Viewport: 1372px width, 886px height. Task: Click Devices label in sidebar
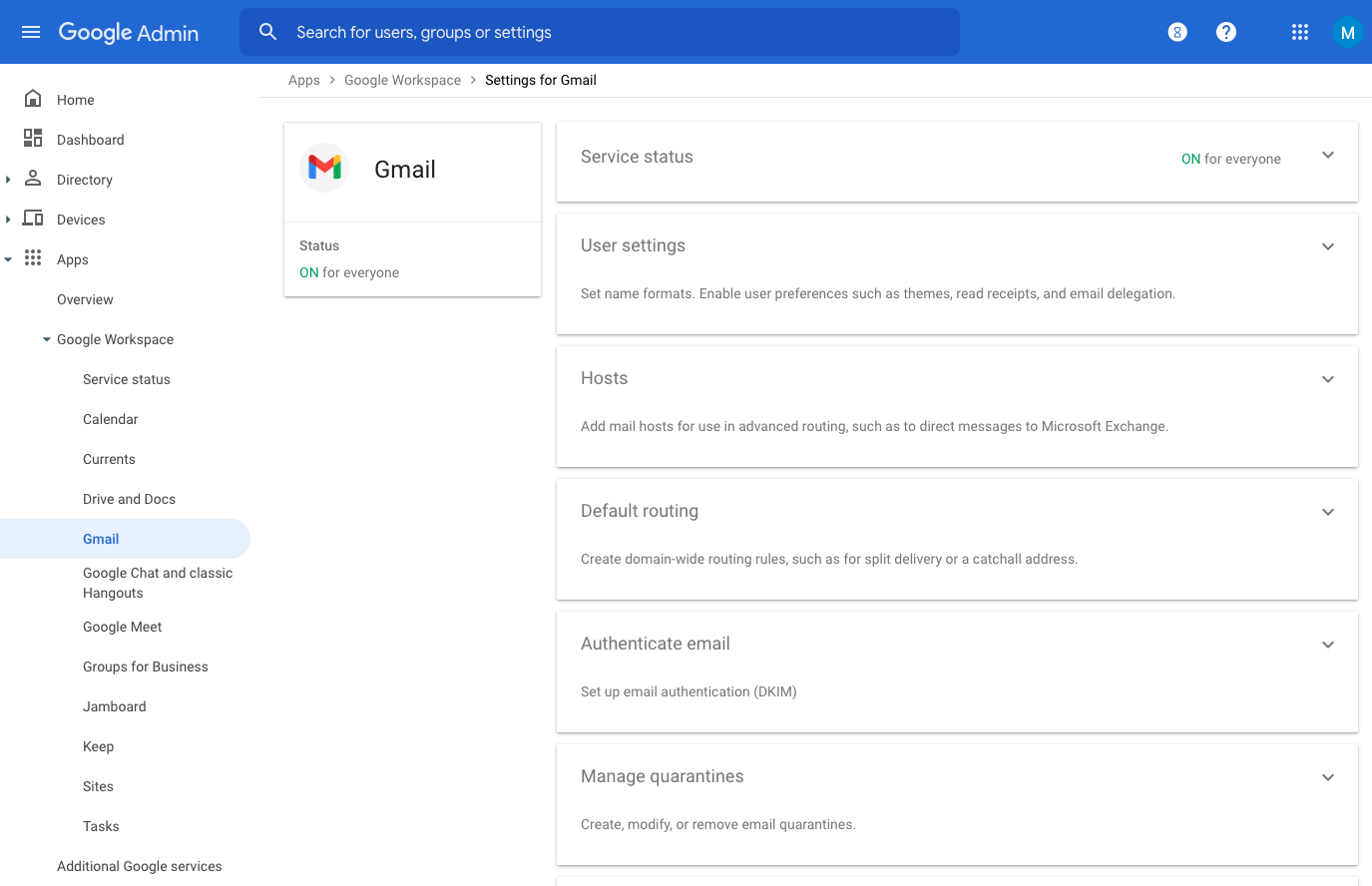coord(81,220)
